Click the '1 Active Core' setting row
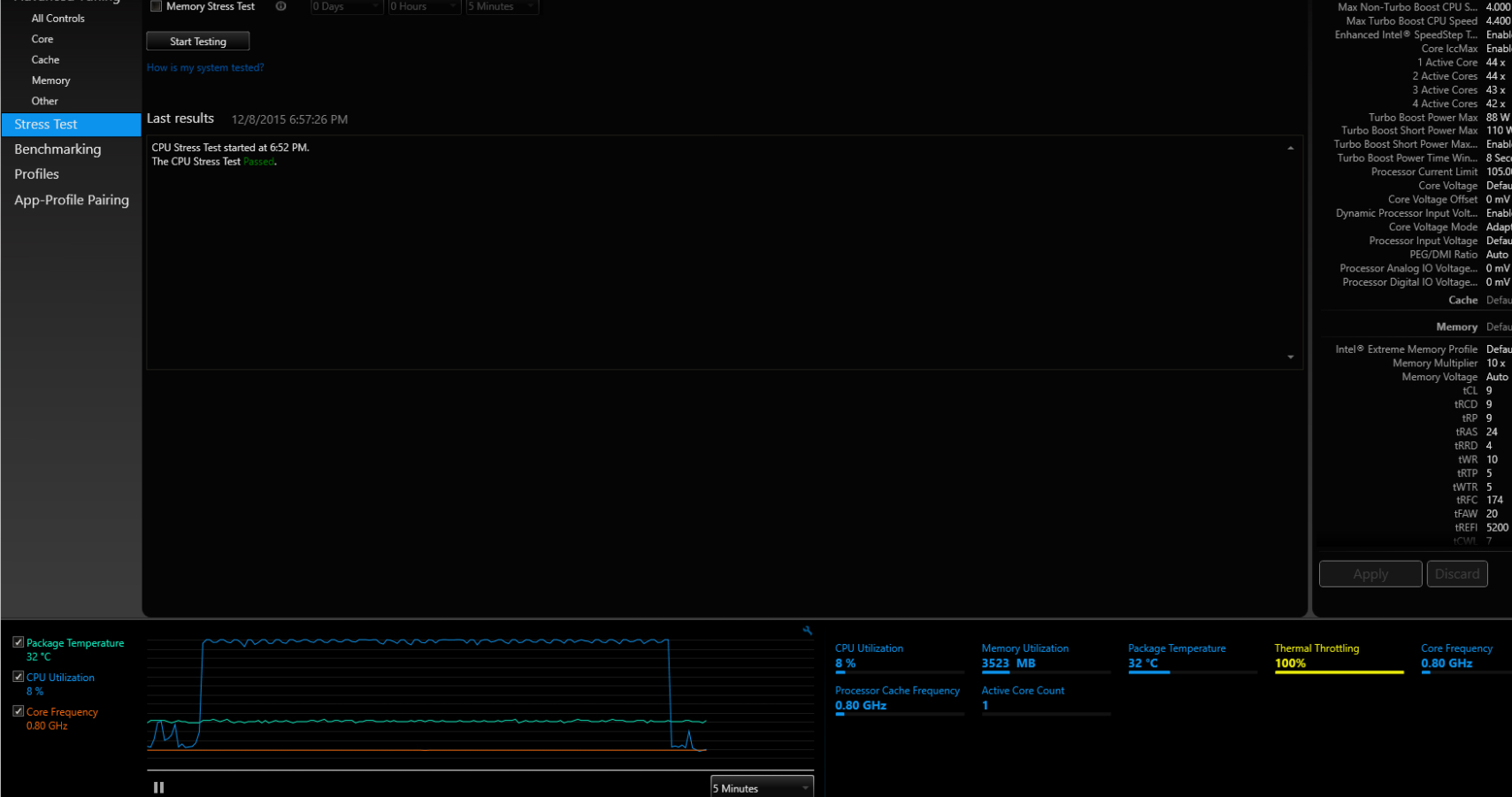Viewport: 1512px width, 797px height. [x=1462, y=63]
